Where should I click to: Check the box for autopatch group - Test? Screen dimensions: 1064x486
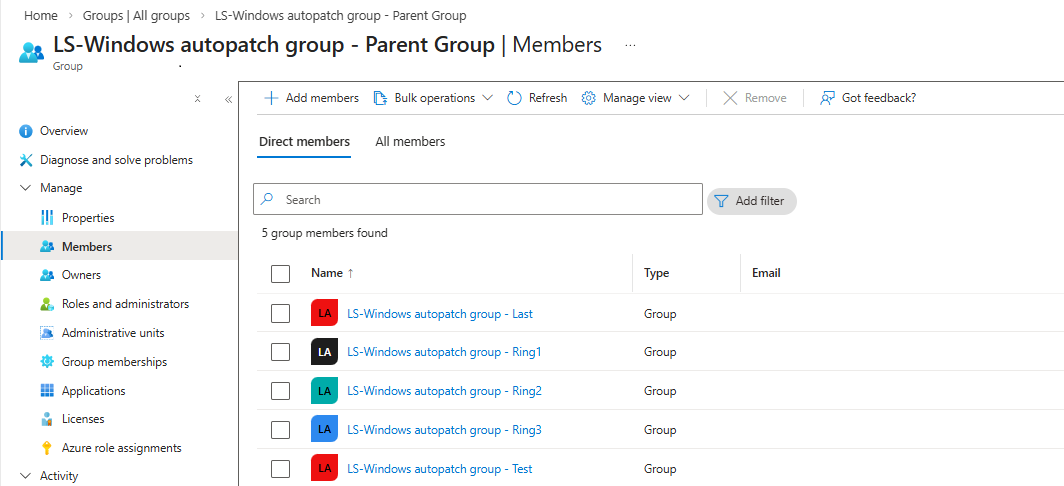point(280,468)
